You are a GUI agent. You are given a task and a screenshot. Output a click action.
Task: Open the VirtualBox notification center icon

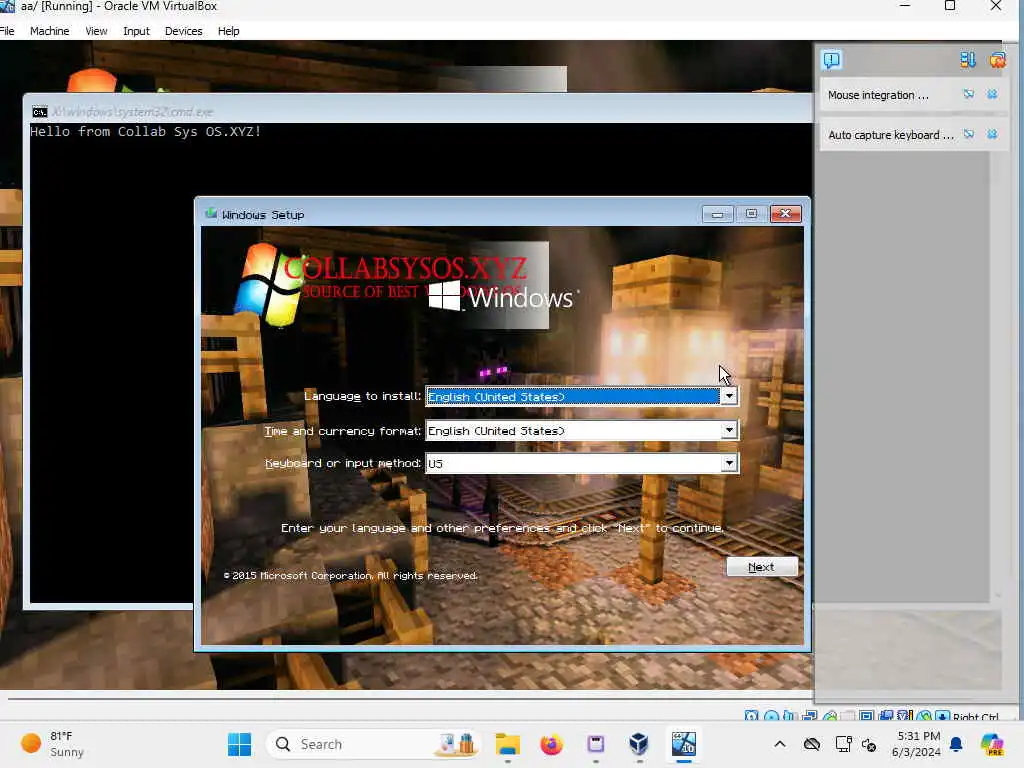pos(831,60)
